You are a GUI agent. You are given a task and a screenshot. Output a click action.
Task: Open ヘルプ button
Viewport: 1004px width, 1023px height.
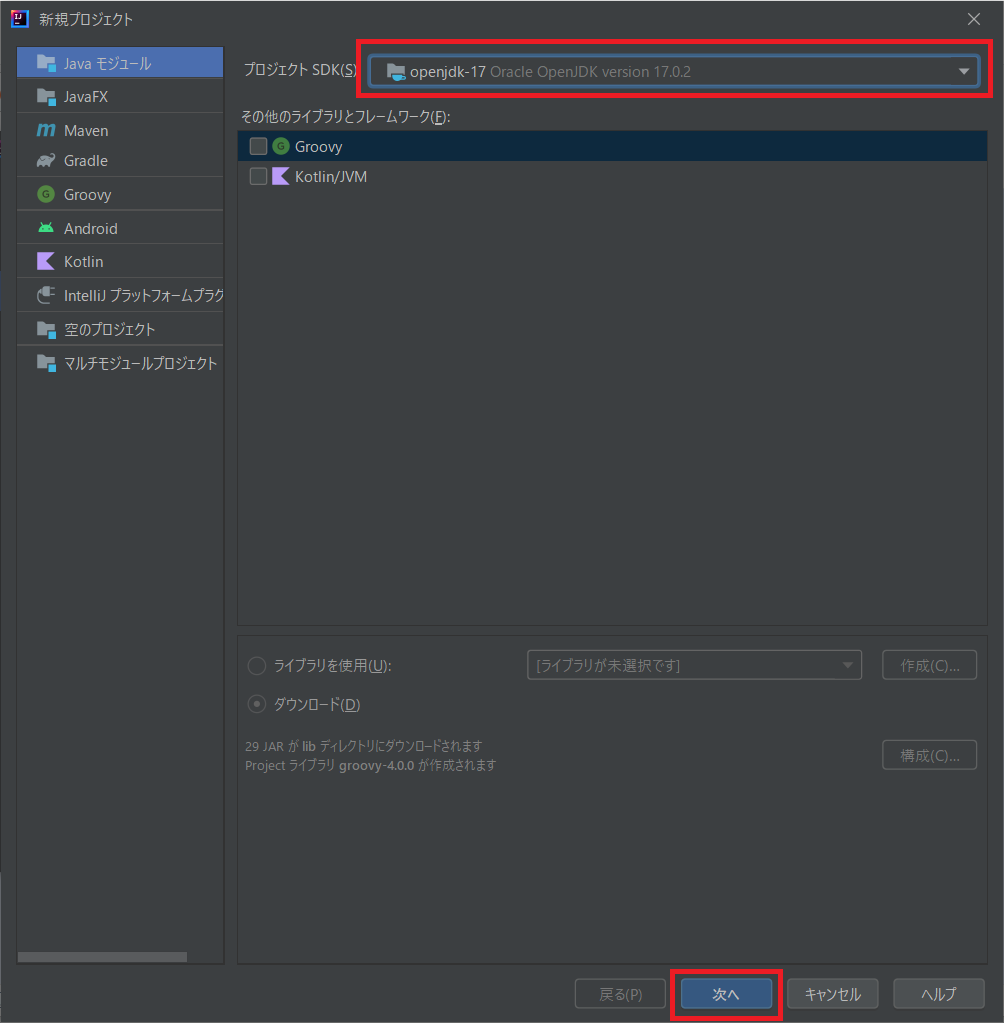coord(938,994)
